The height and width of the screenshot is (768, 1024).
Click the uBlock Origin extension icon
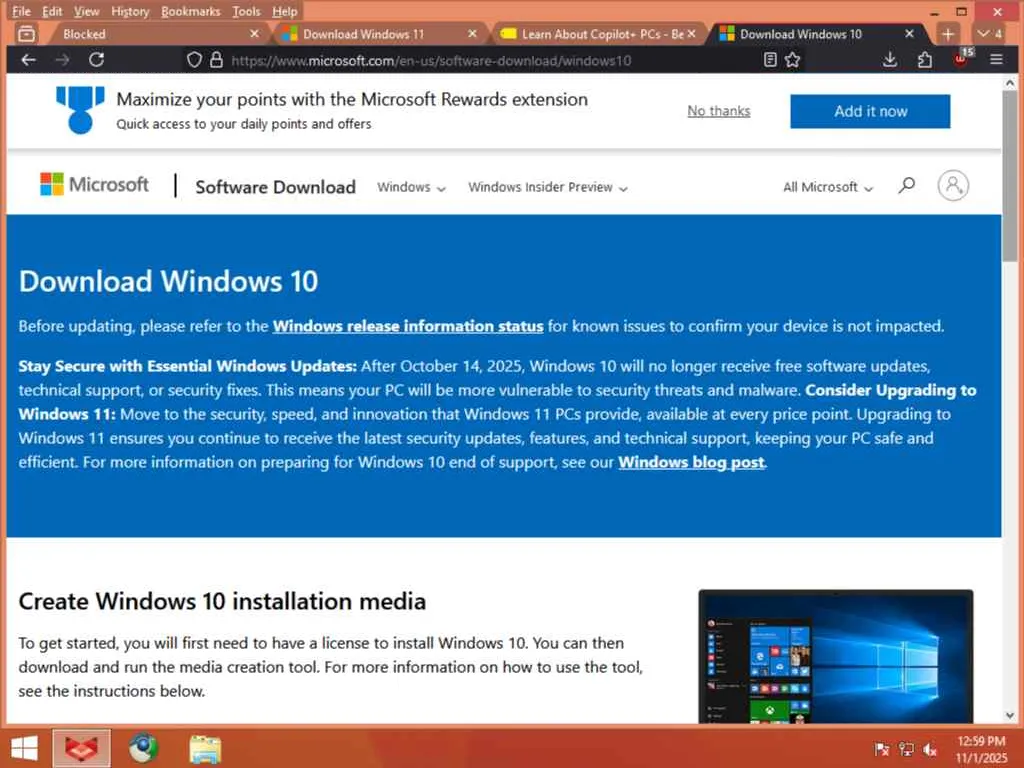[961, 59]
